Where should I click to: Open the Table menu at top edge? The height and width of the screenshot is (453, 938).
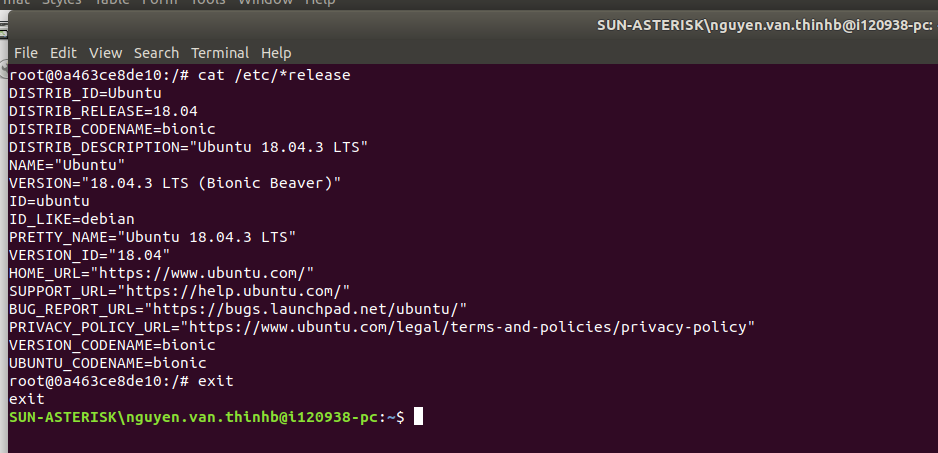[110, 3]
